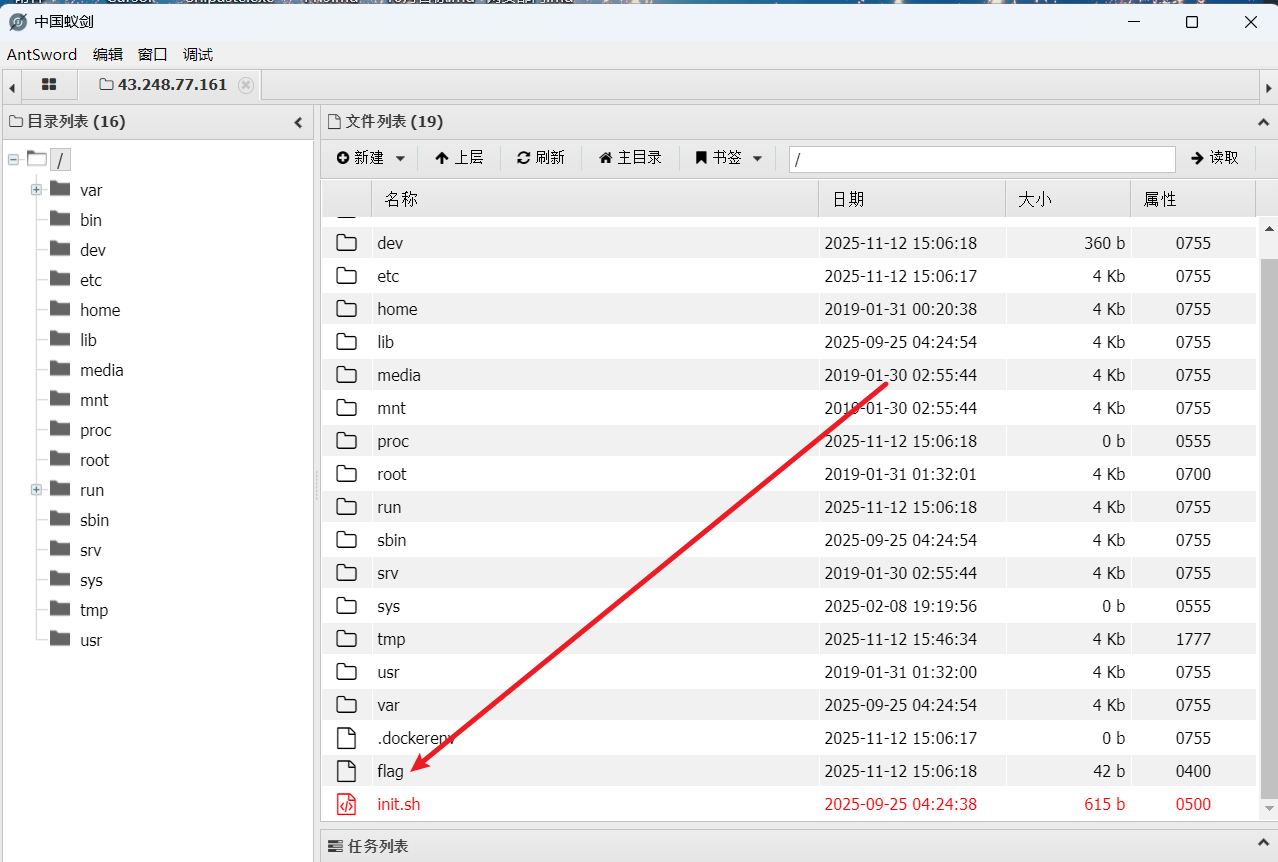Expand the var folder in tree
Viewport: 1278px width, 862px height.
pyautogui.click(x=36, y=189)
